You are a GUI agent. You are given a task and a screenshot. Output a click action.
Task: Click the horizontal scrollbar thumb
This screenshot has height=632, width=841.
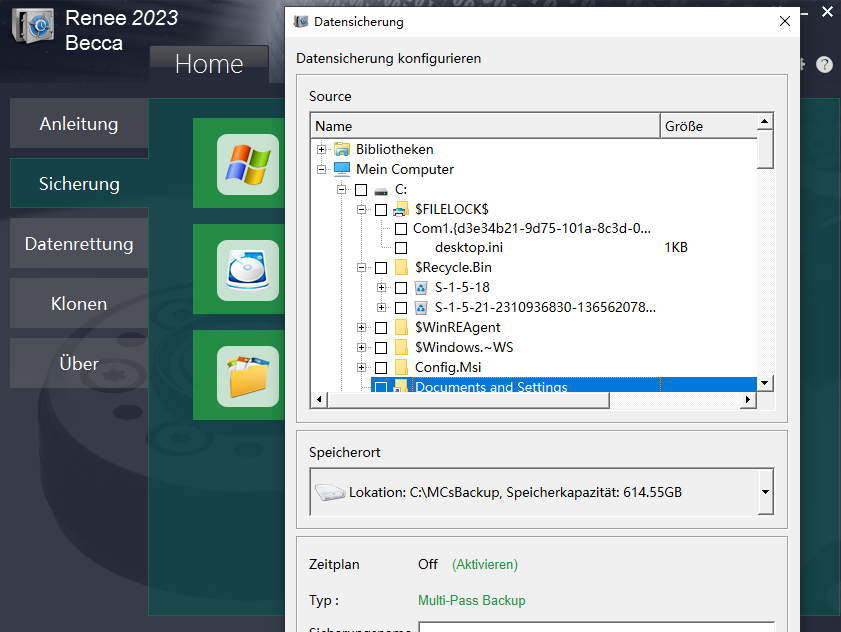pos(468,400)
